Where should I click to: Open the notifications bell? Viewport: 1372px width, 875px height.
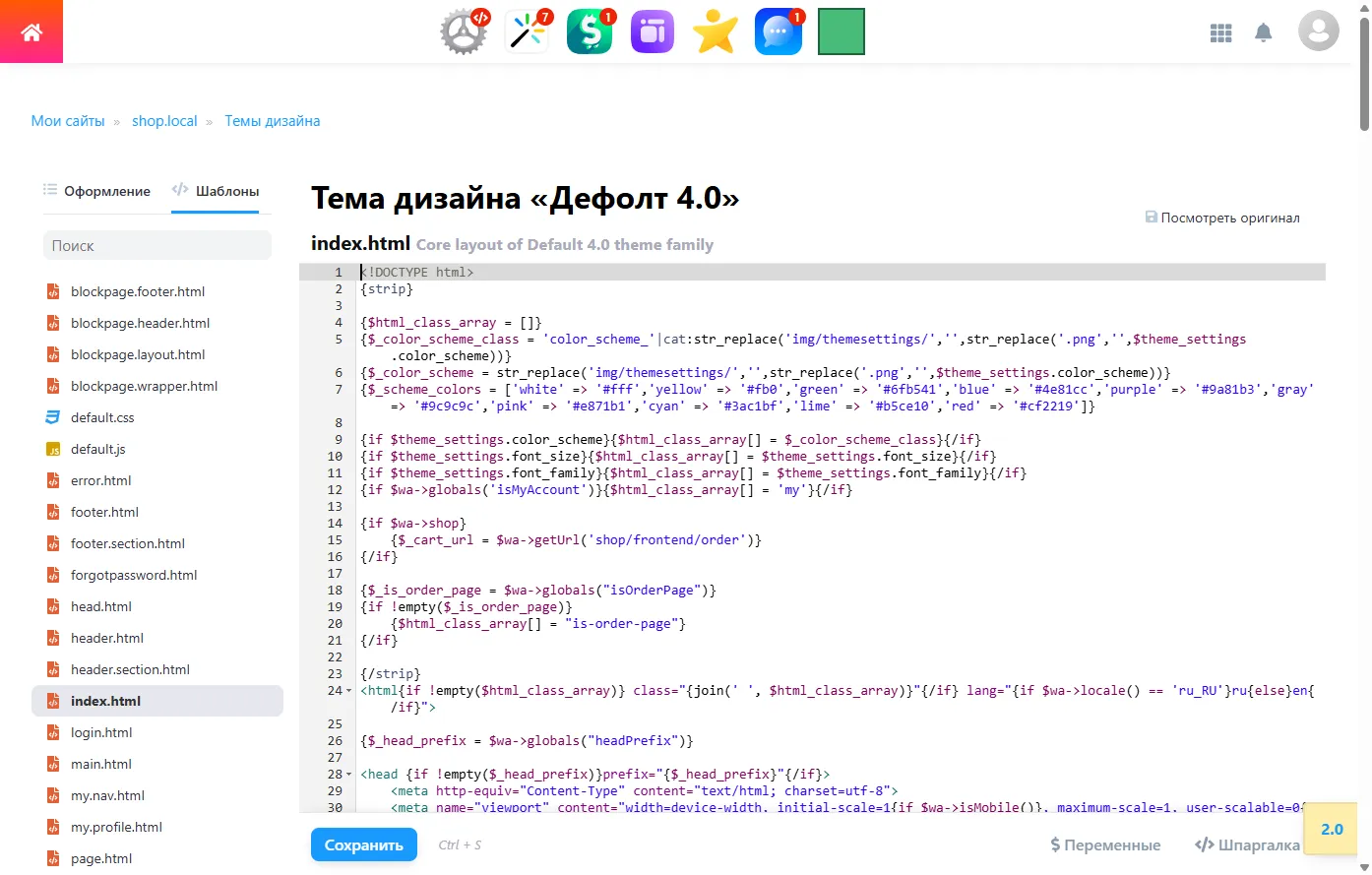click(1263, 32)
